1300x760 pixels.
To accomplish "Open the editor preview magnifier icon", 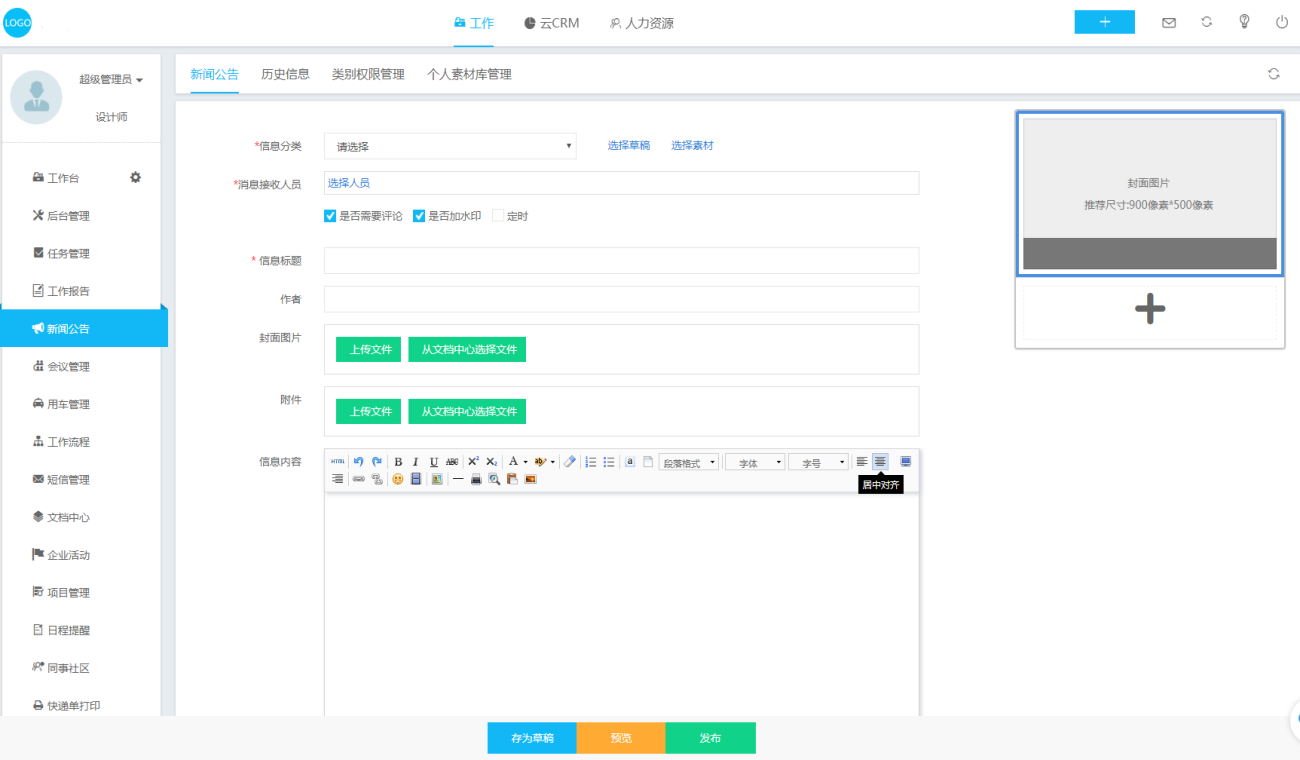I will 494,479.
